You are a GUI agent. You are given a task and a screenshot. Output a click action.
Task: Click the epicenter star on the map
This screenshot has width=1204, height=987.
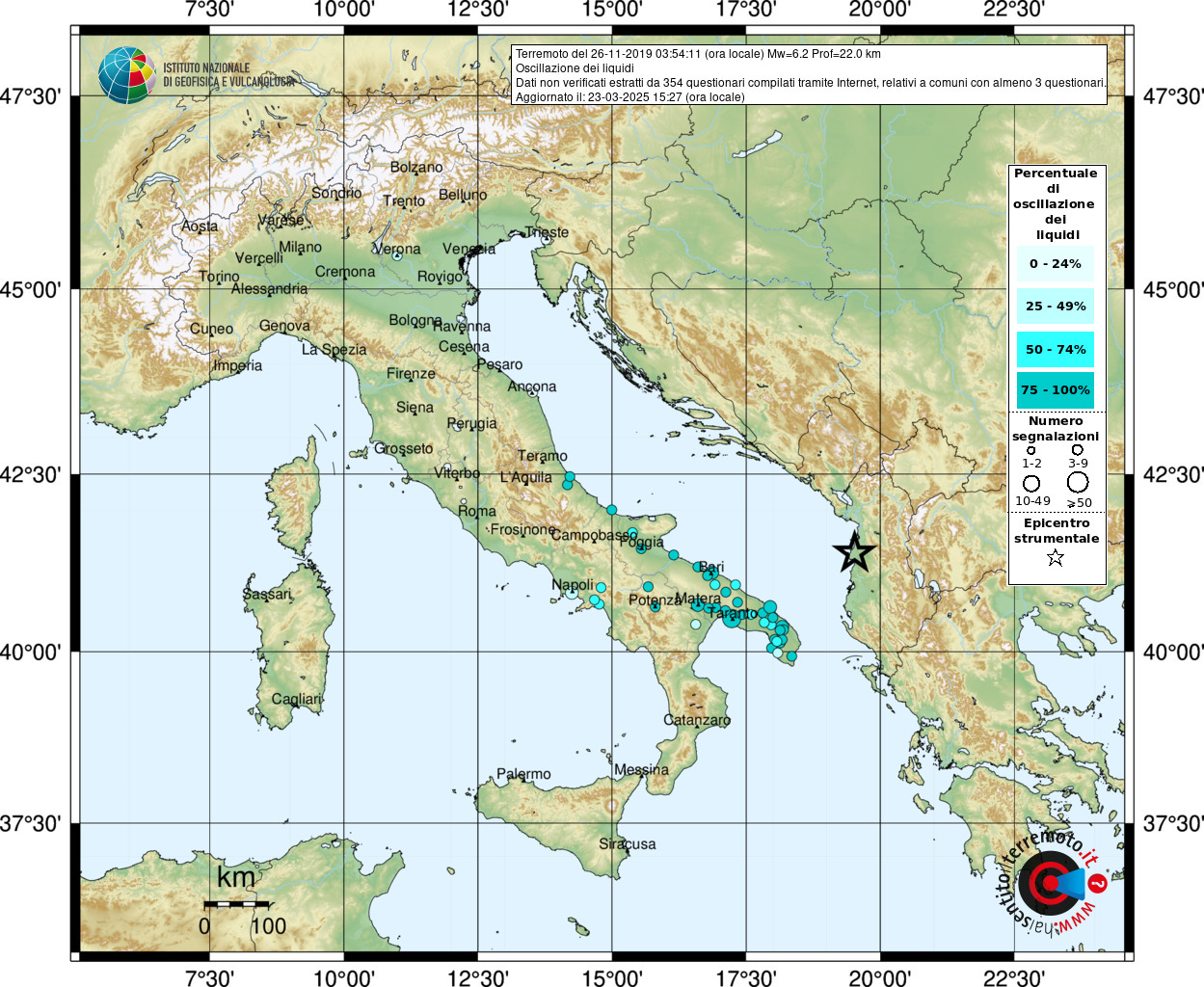pyautogui.click(x=854, y=553)
